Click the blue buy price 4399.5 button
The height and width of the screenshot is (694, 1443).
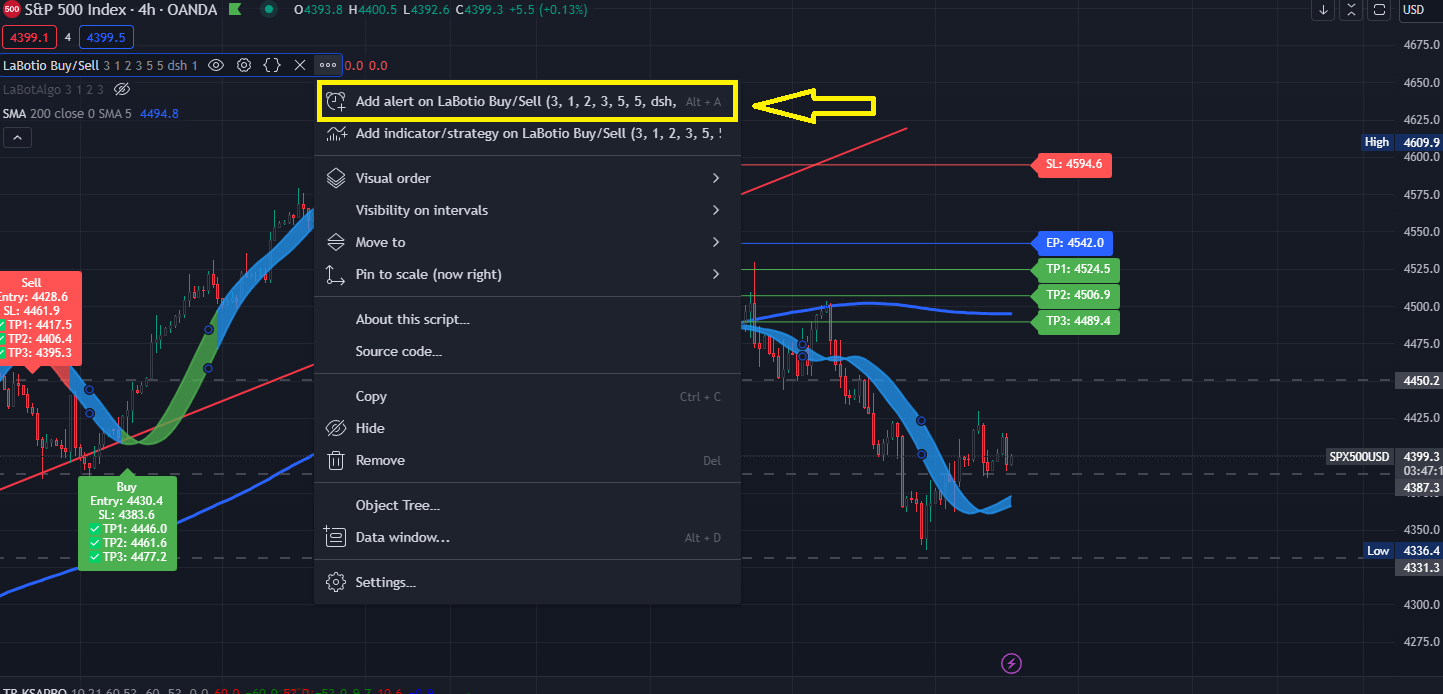(x=106, y=37)
